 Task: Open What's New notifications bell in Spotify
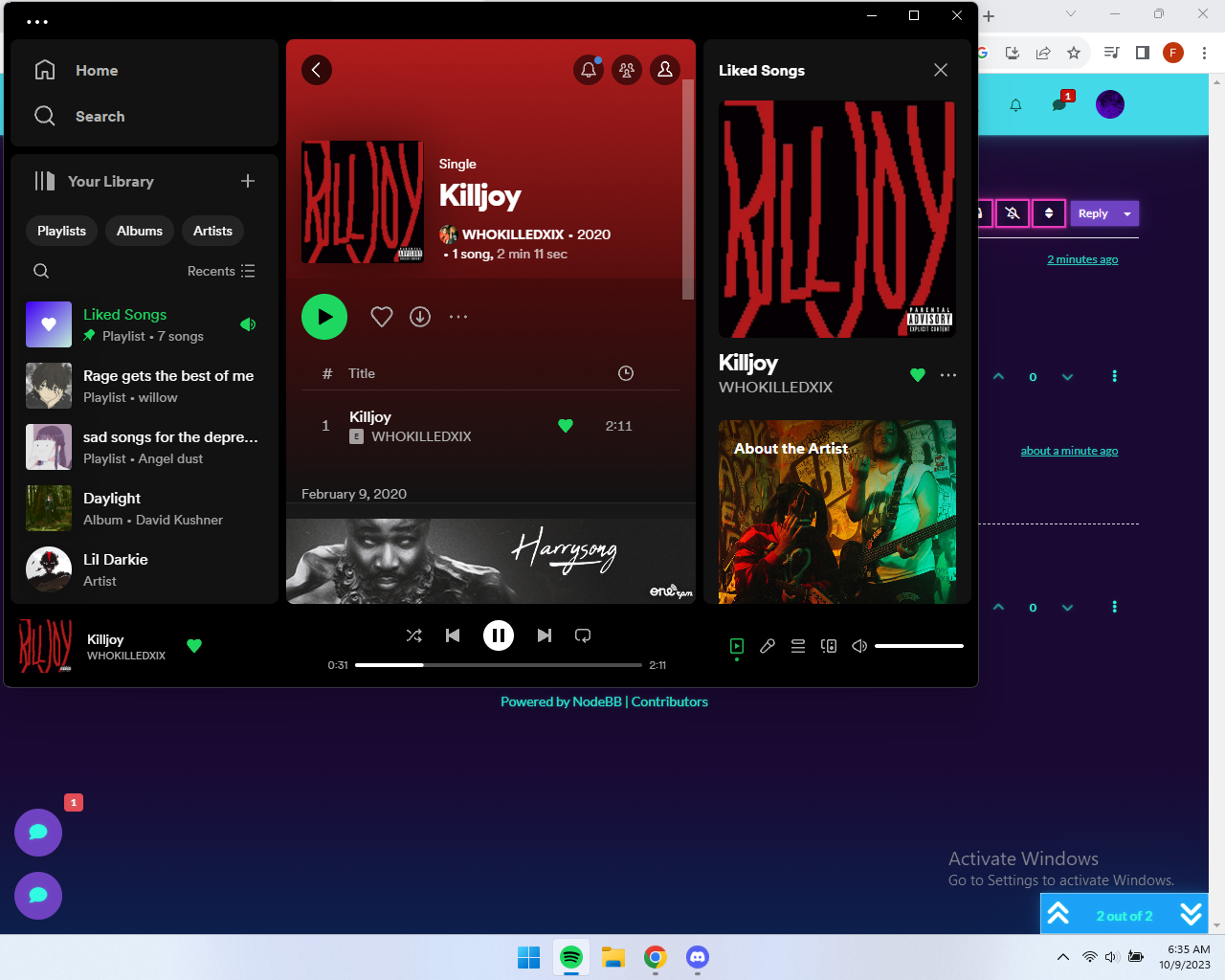589,70
